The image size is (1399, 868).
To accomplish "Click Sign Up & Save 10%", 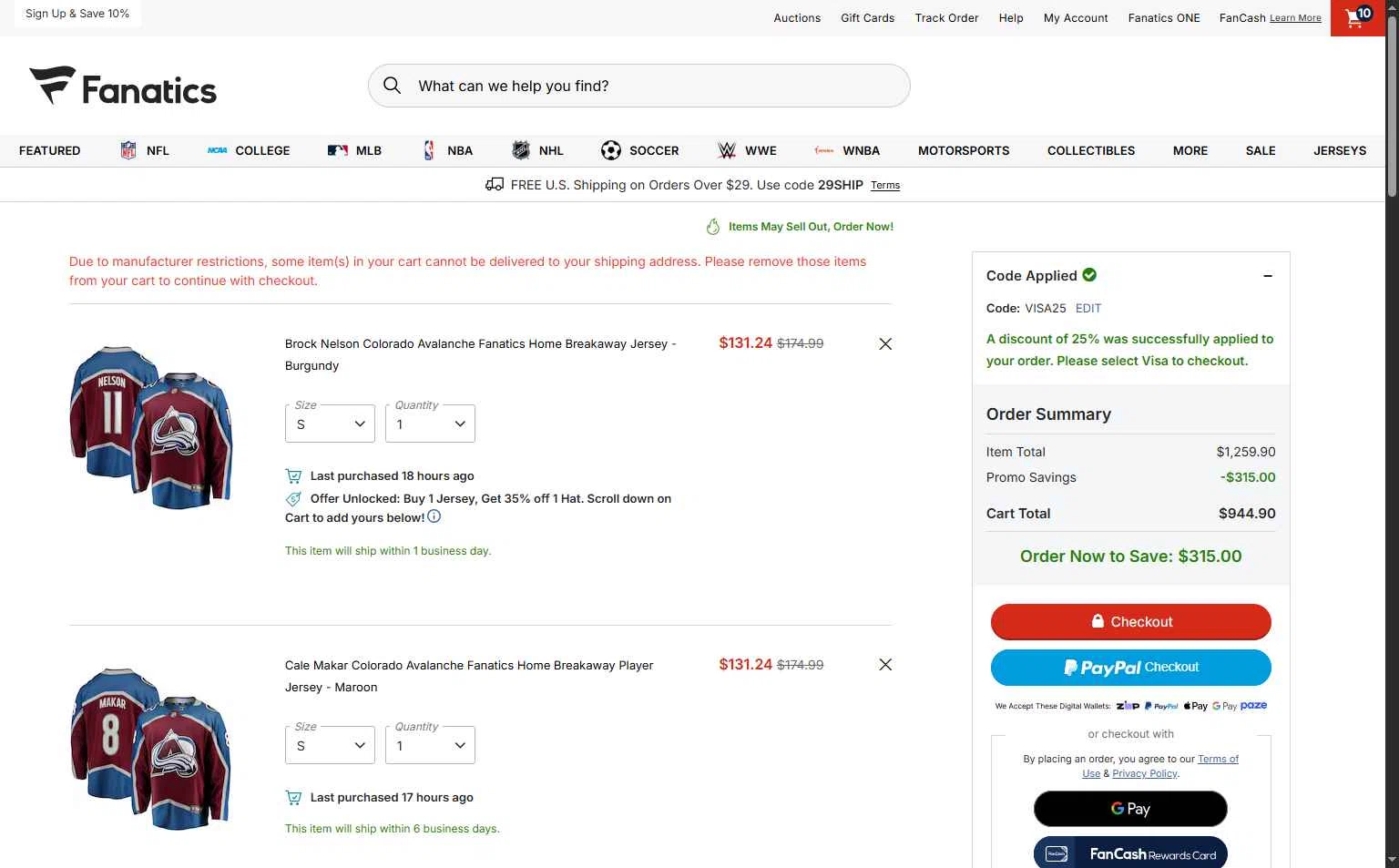I will tap(77, 14).
